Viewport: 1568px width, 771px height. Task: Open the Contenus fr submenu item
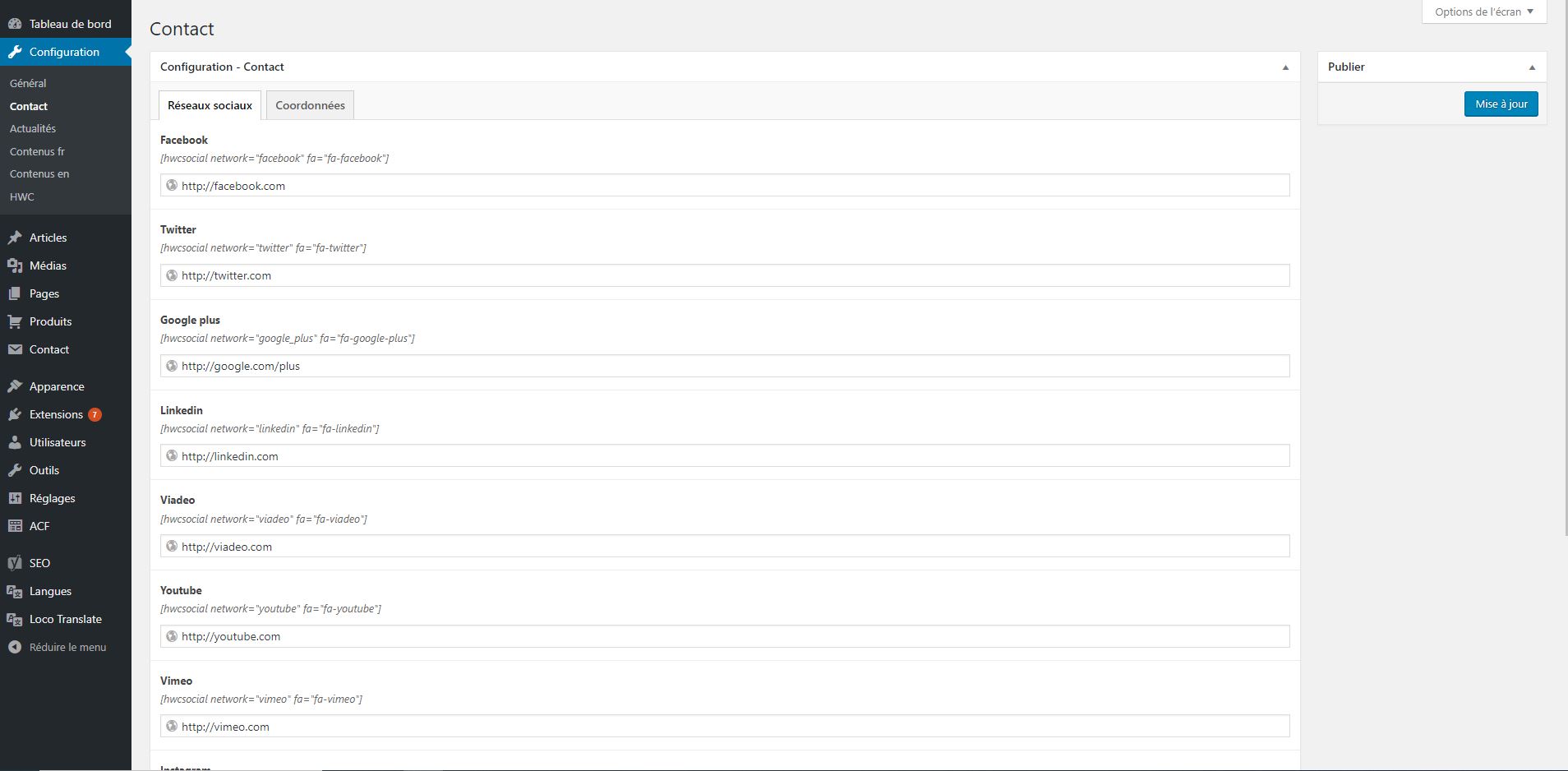tap(37, 151)
